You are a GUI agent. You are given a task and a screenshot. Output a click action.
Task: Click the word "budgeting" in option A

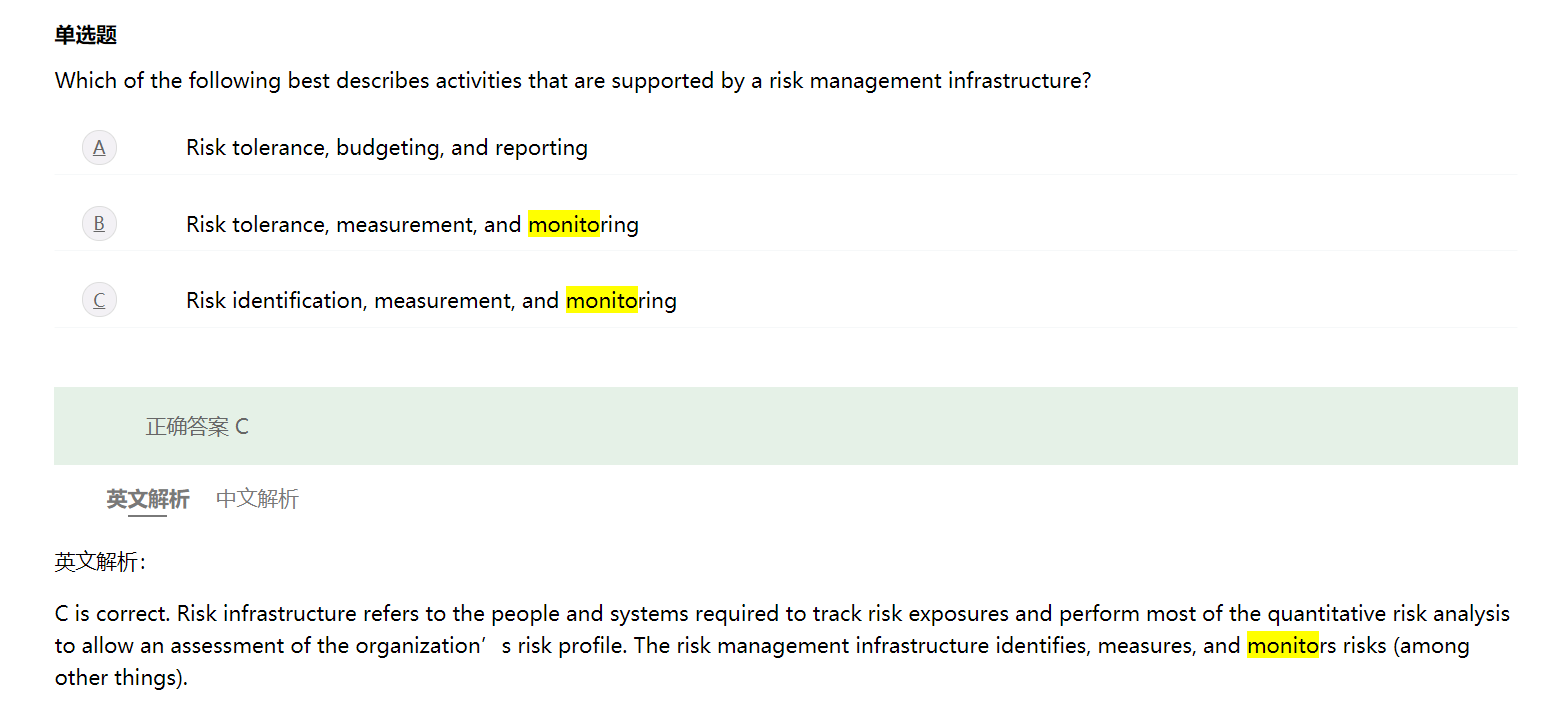387,148
